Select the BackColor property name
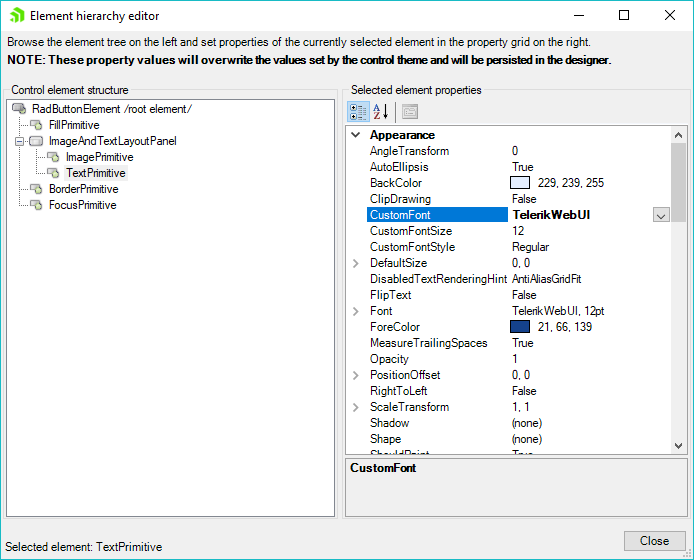This screenshot has height=560, width=694. coord(396,183)
